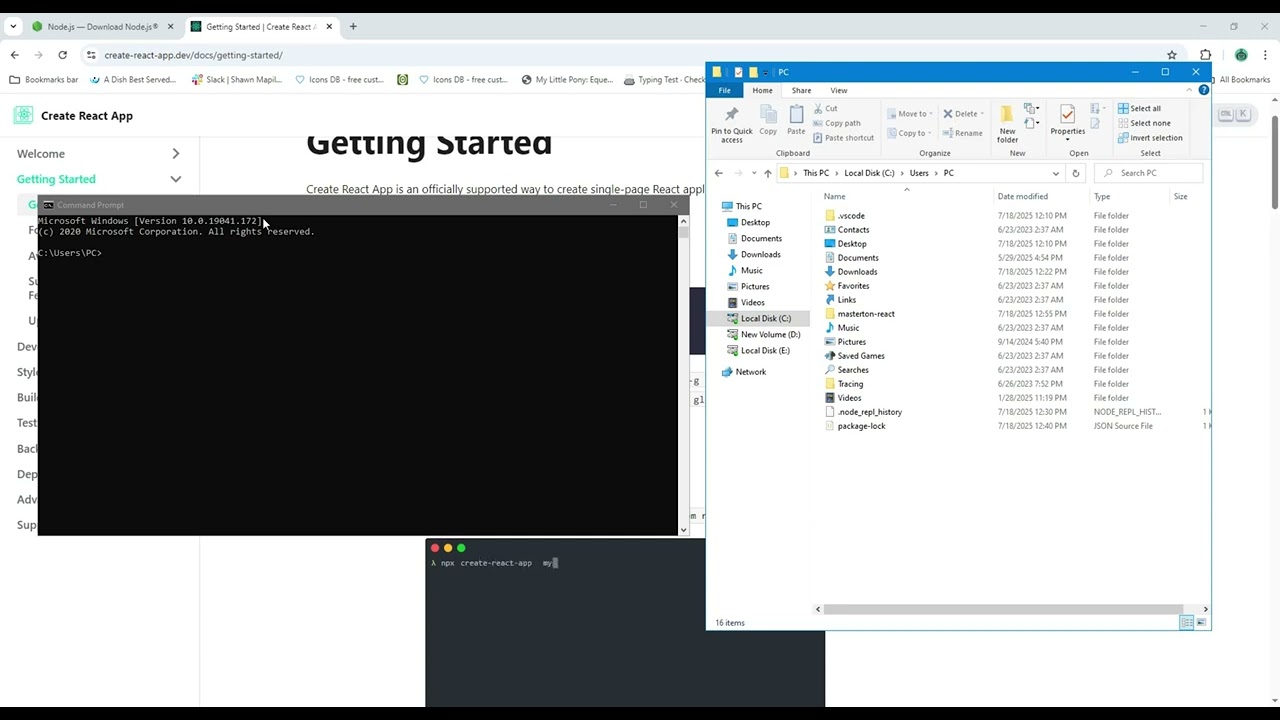This screenshot has height=720, width=1280.
Task: Refresh the Explorer address bar
Action: [1075, 173]
